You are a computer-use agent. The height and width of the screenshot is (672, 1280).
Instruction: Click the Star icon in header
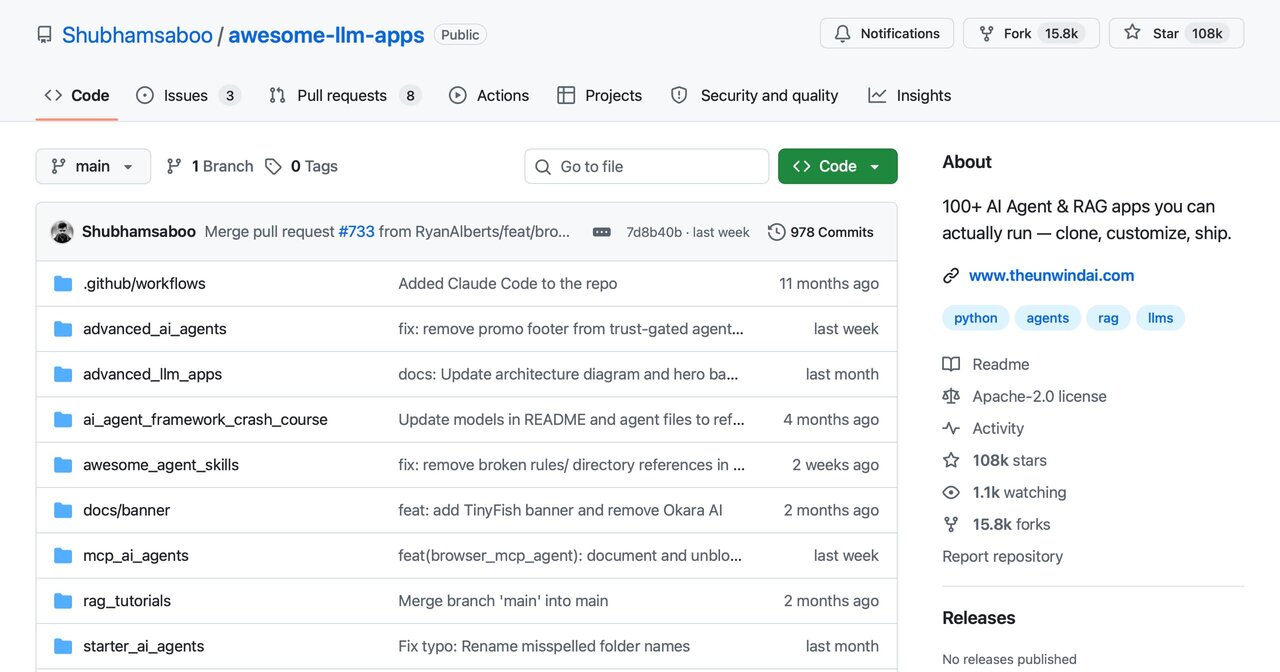[x=1132, y=33]
